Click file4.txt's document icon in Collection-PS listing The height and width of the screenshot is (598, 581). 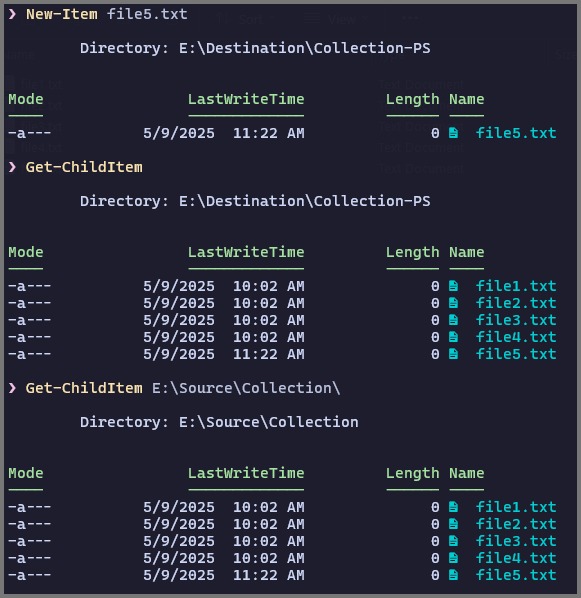[453, 337]
